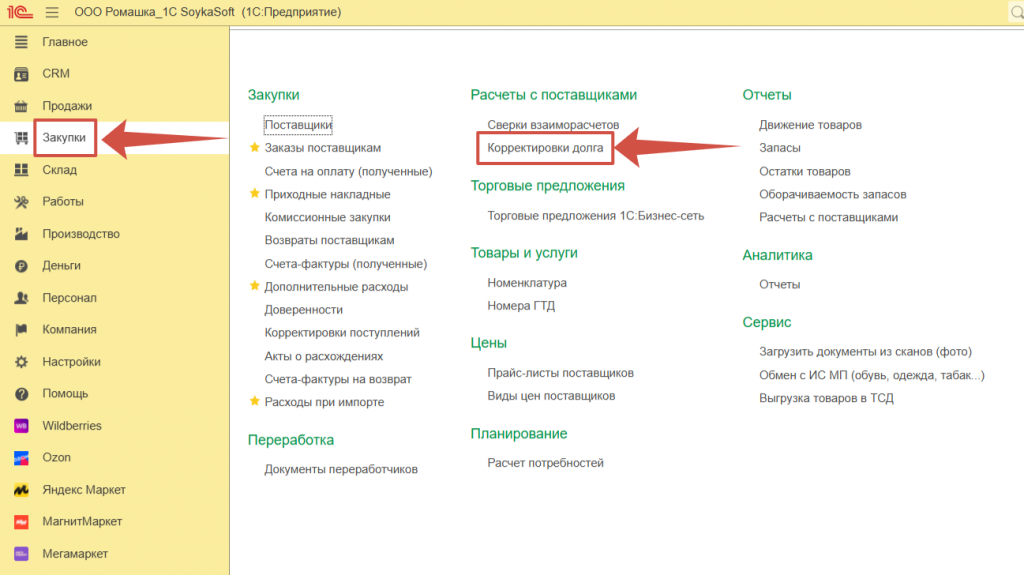Viewport: 1024px width, 575px height.
Task: Open Остатки товаров report
Action: pyautogui.click(x=804, y=171)
